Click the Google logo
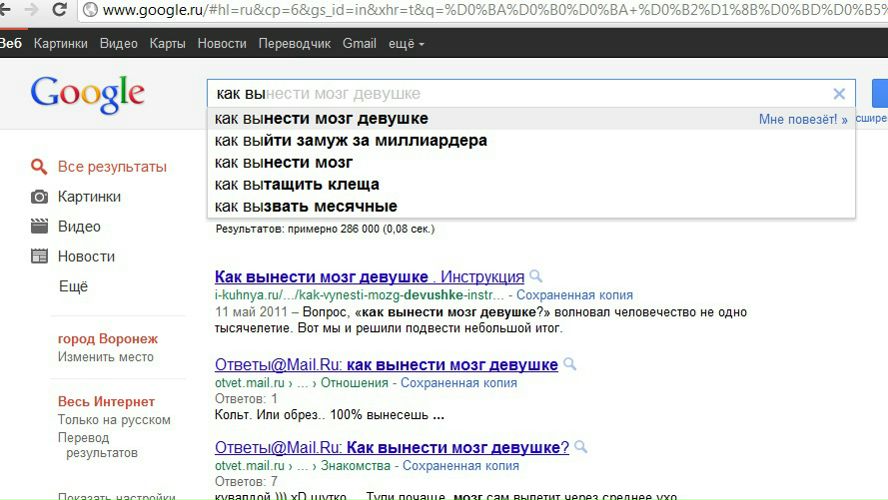Screen dimensions: 888x500 pyautogui.click(x=87, y=93)
